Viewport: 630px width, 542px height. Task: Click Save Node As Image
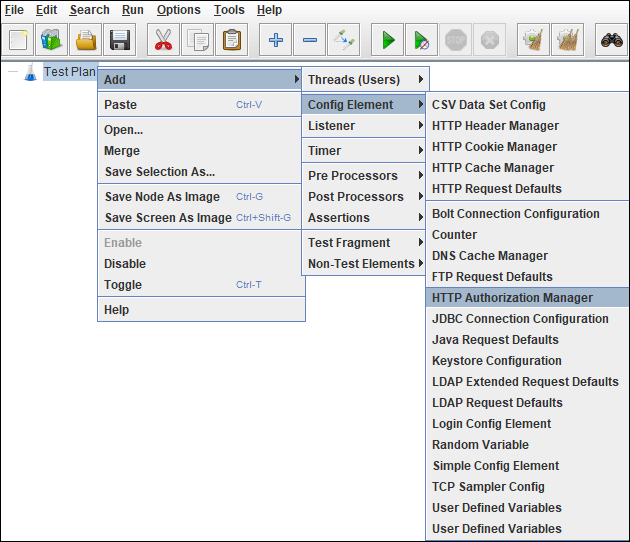pyautogui.click(x=162, y=197)
